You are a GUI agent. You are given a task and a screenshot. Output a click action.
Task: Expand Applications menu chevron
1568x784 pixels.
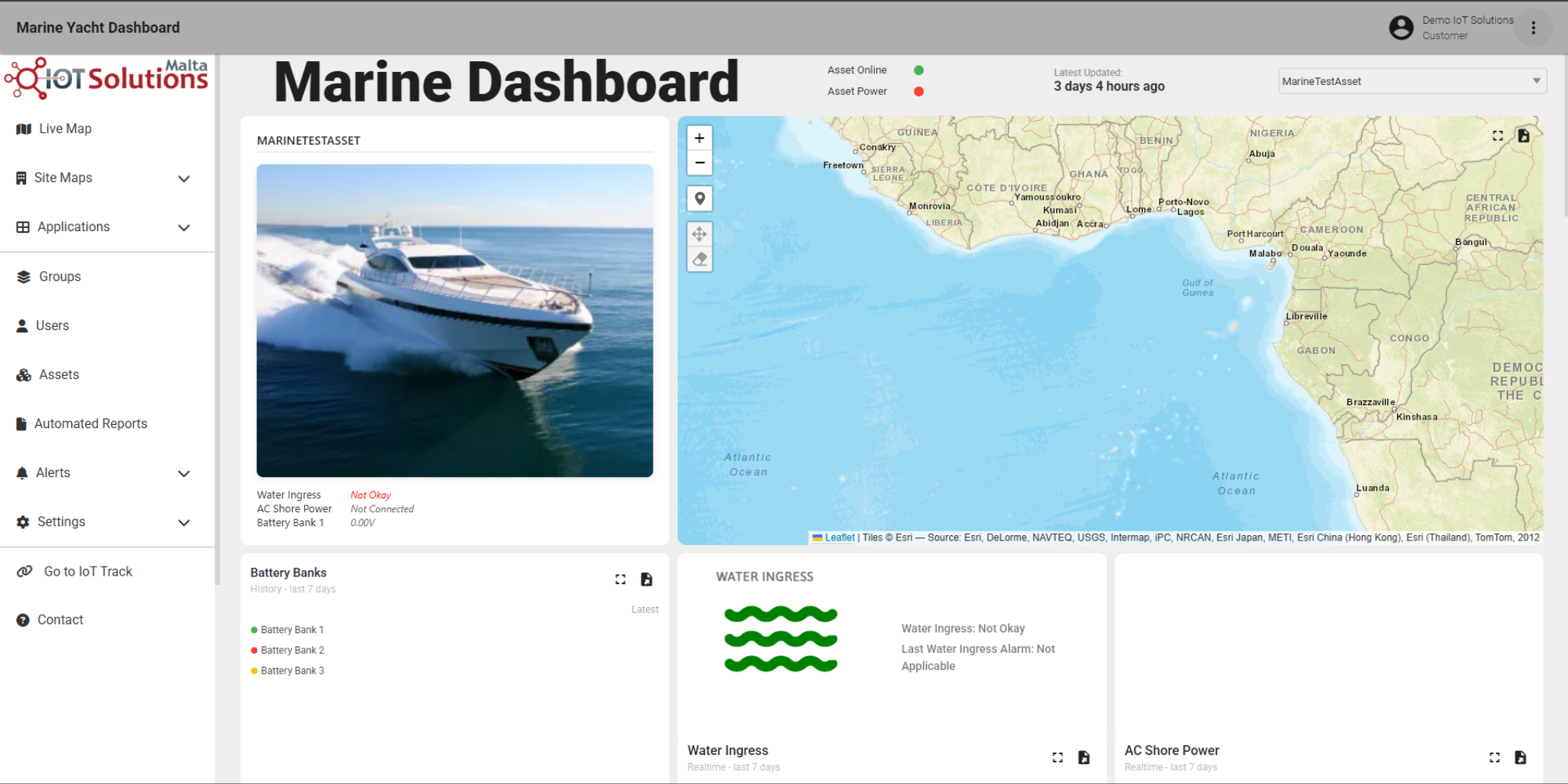point(184,227)
